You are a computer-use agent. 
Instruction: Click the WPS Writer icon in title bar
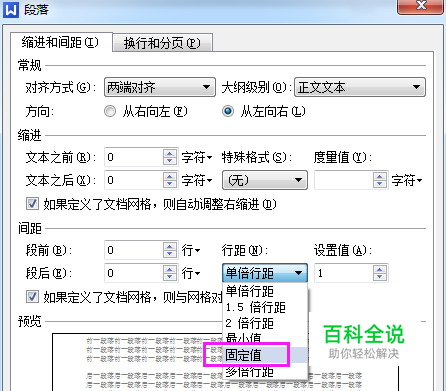click(10, 9)
